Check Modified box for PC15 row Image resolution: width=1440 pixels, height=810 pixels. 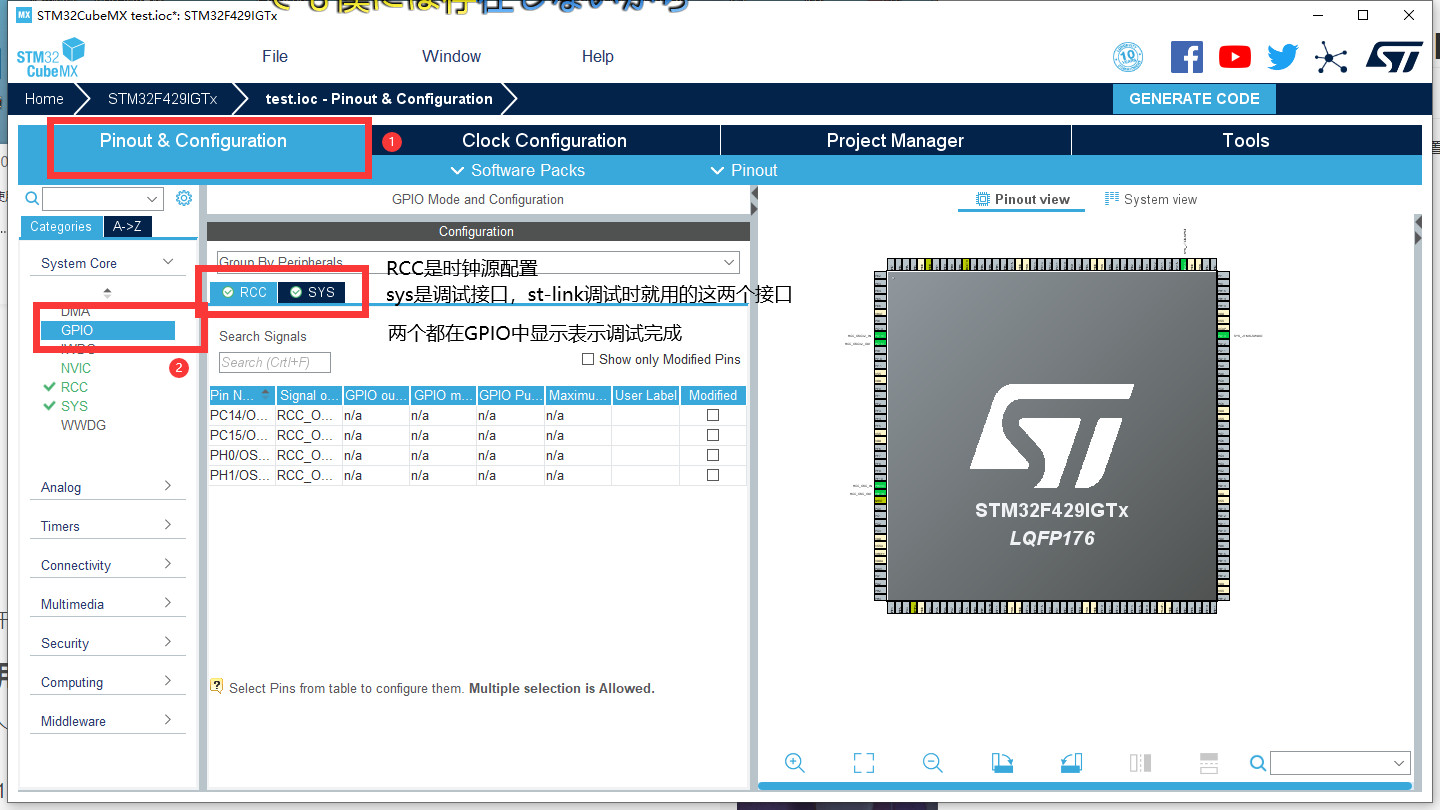point(713,435)
